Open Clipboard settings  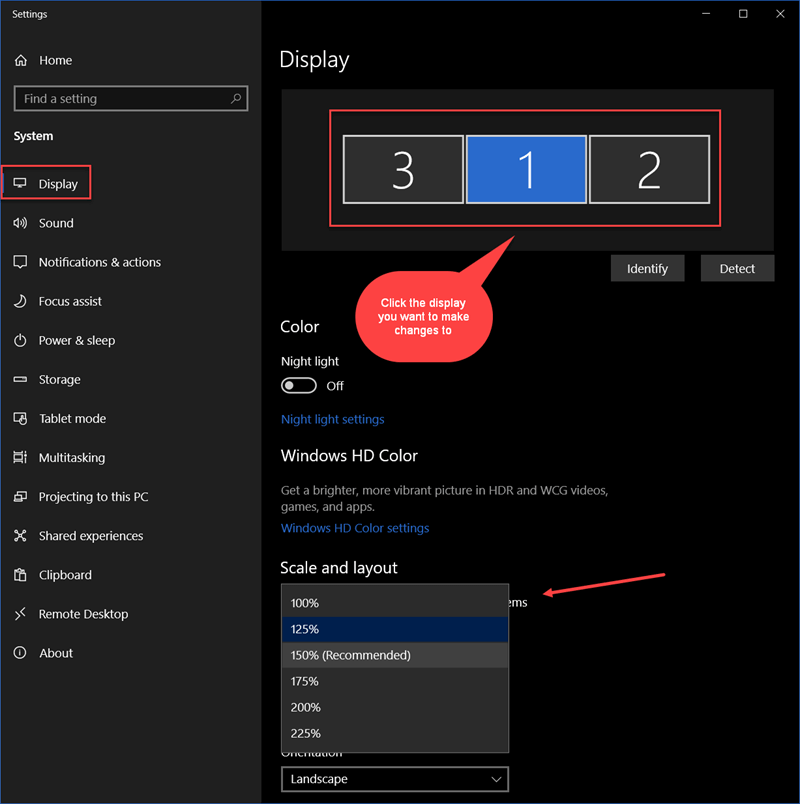tap(62, 574)
